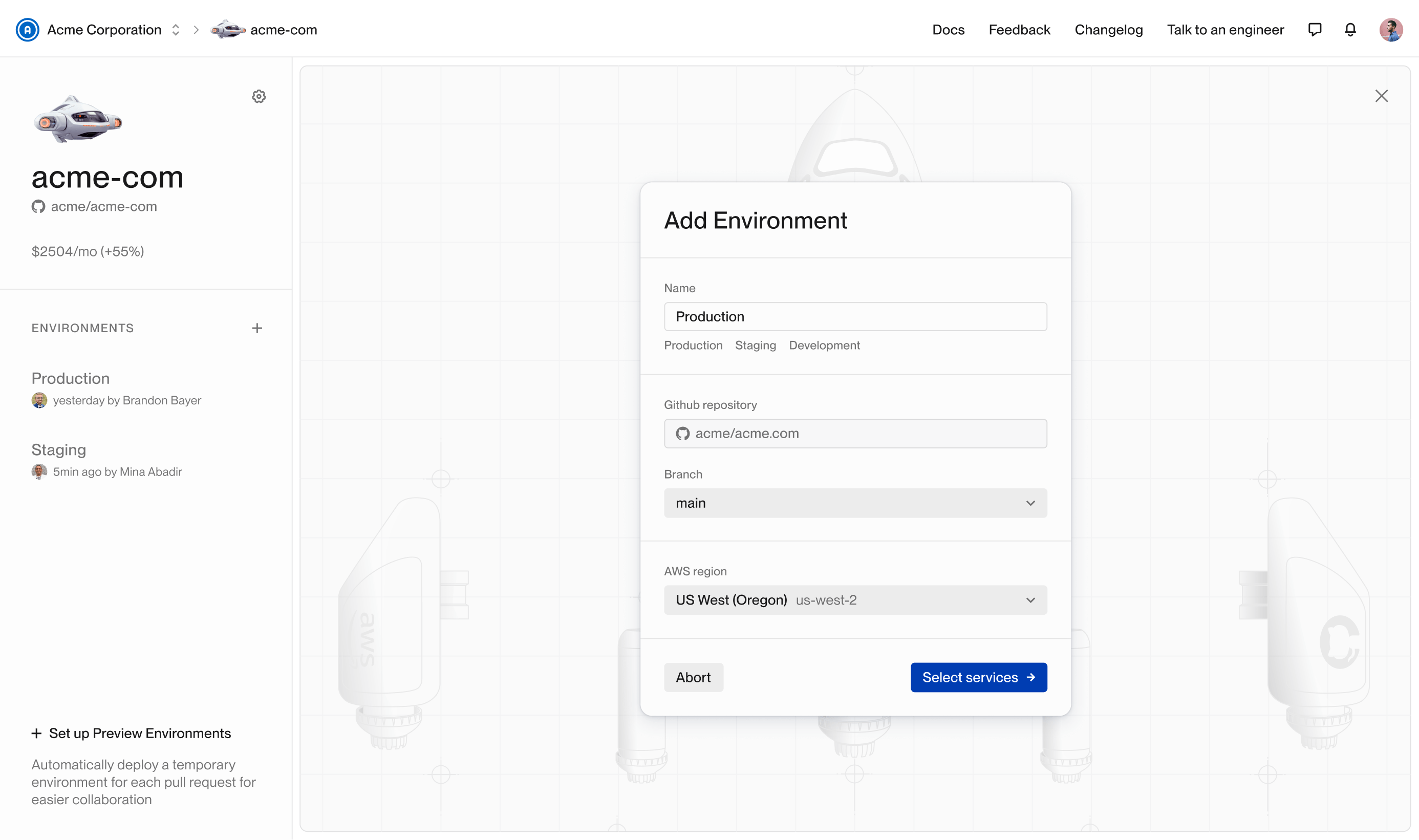Select the Staging name suggestion
This screenshot has width=1419, height=840.
(x=755, y=346)
